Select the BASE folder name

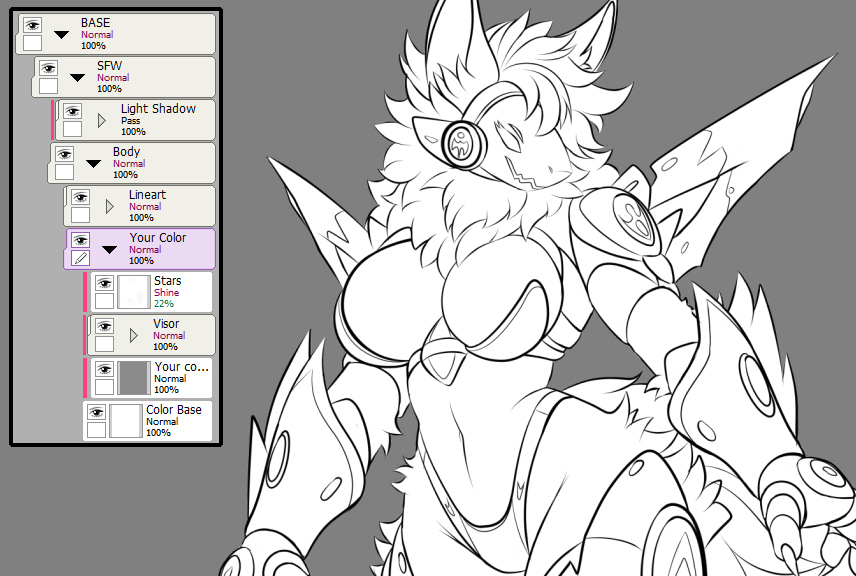point(96,23)
